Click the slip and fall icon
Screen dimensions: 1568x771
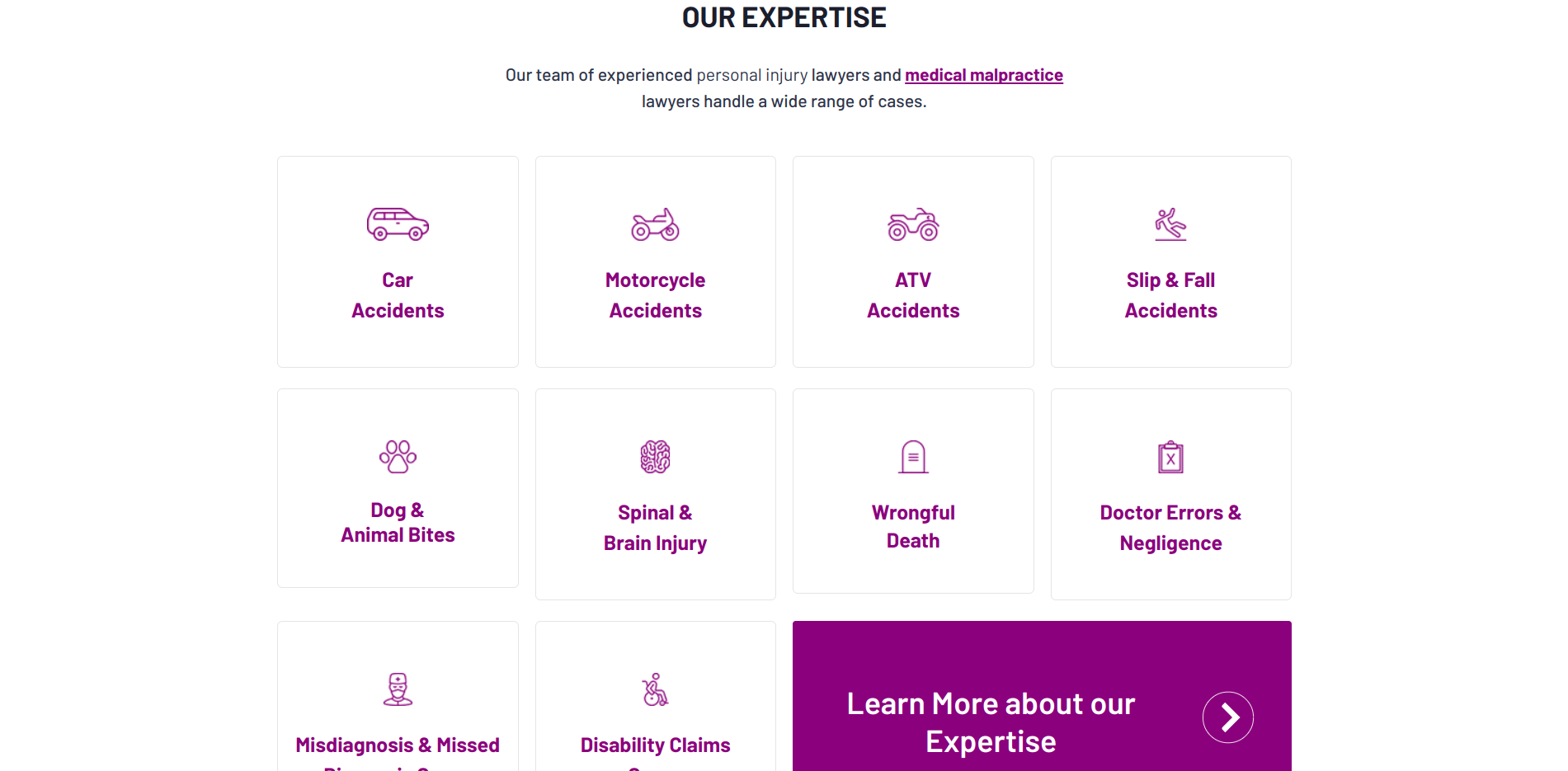coord(1170,224)
